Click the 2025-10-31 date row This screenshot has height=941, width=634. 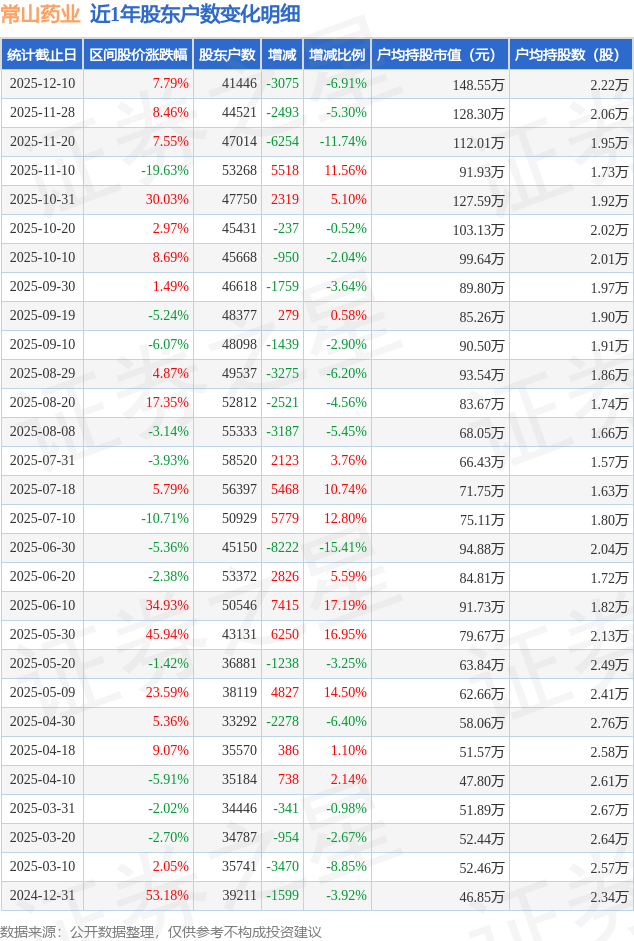coord(42,200)
